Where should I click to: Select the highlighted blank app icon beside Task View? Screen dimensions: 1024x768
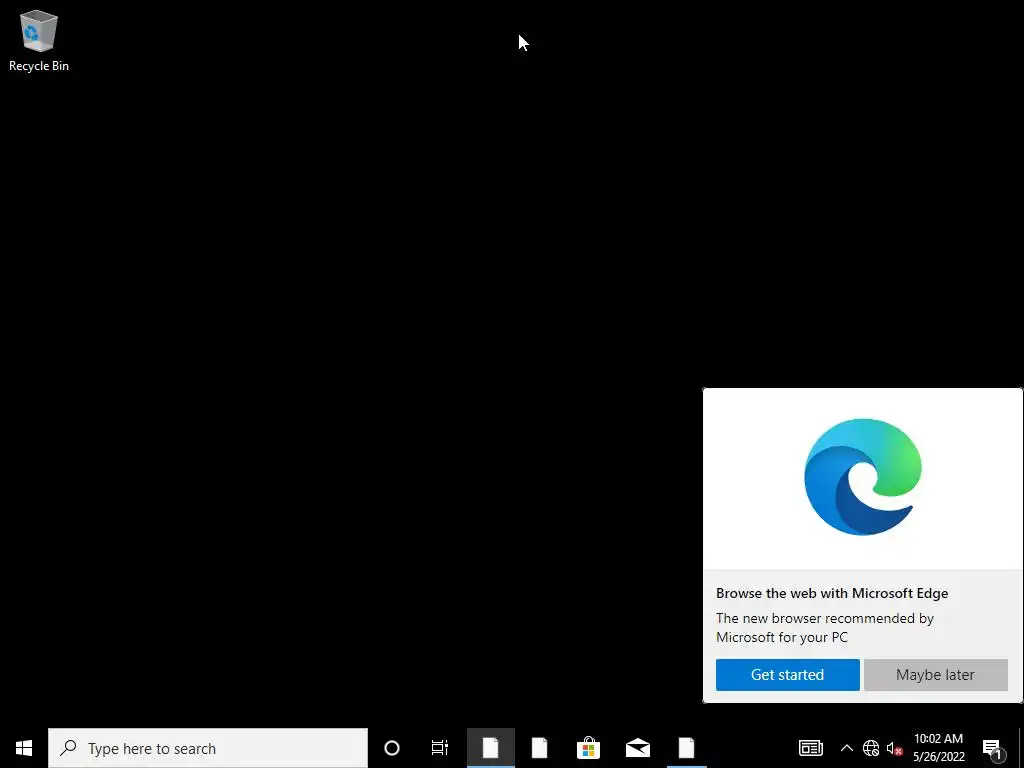coord(490,748)
